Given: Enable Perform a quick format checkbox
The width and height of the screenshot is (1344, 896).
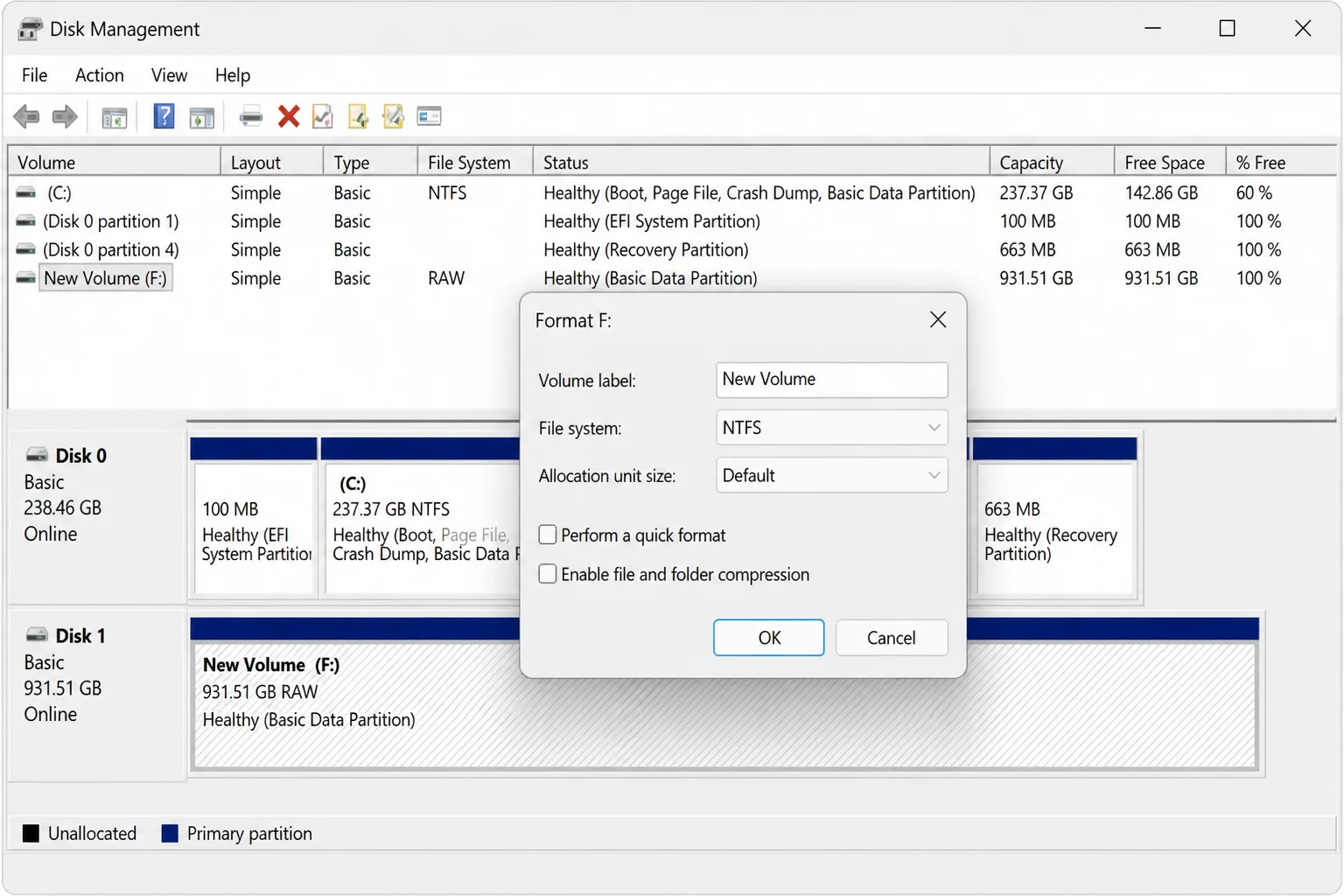Looking at the screenshot, I should click(548, 535).
